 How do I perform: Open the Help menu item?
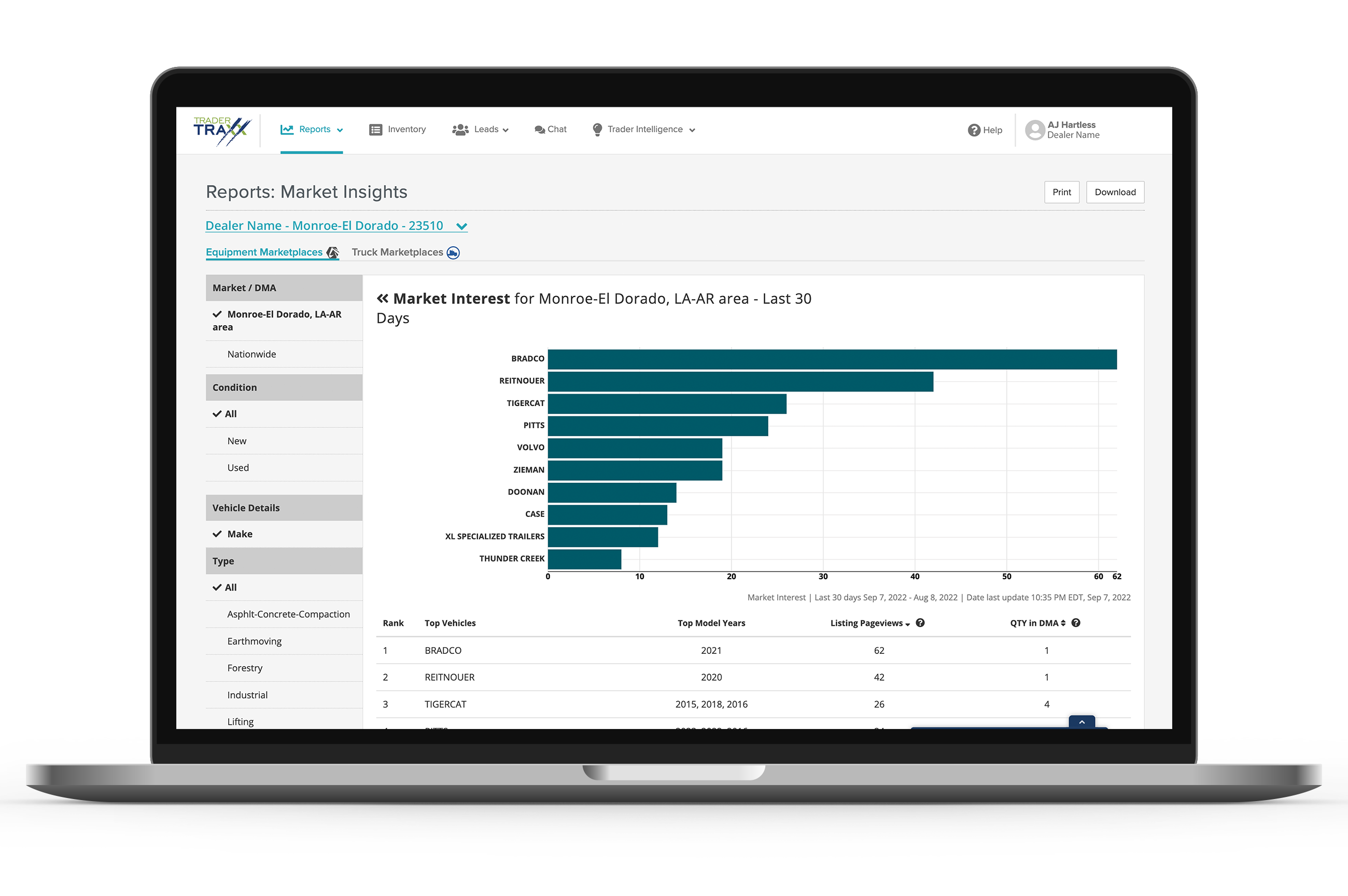tap(985, 130)
